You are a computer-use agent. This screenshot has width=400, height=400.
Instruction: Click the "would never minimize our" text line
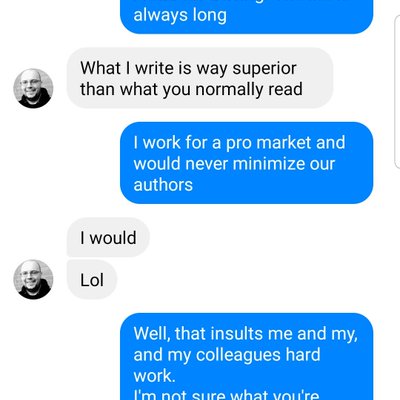(x=234, y=164)
